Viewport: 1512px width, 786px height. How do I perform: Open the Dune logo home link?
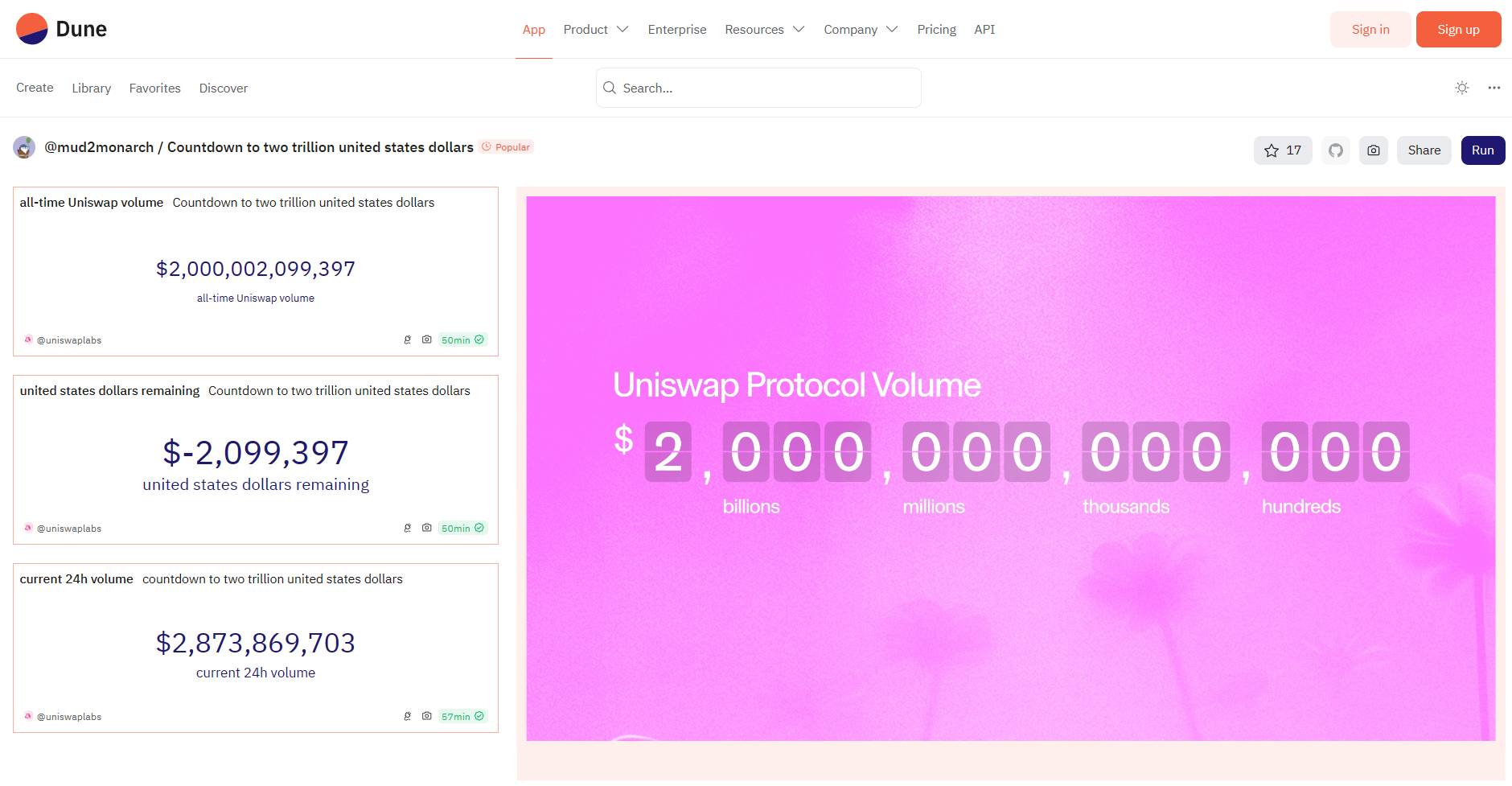pyautogui.click(x=61, y=29)
